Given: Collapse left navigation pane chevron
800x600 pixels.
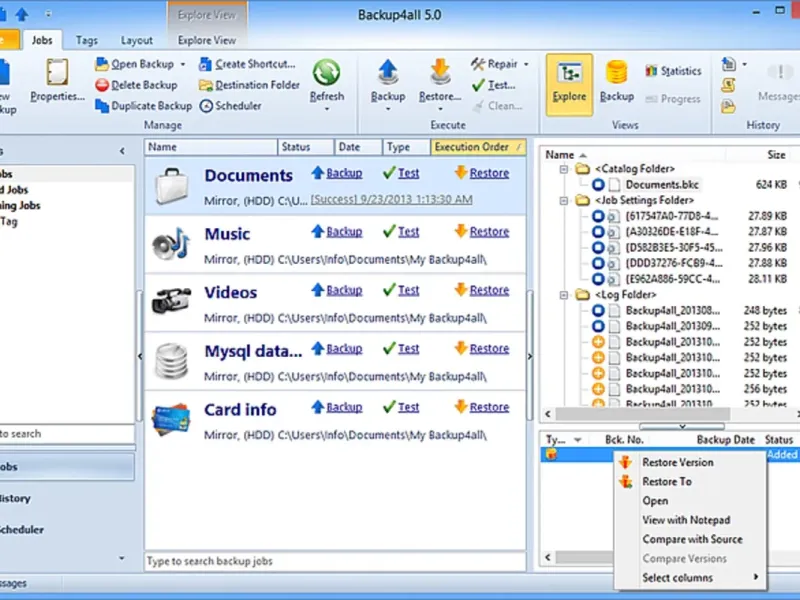Looking at the screenshot, I should pos(122,151).
